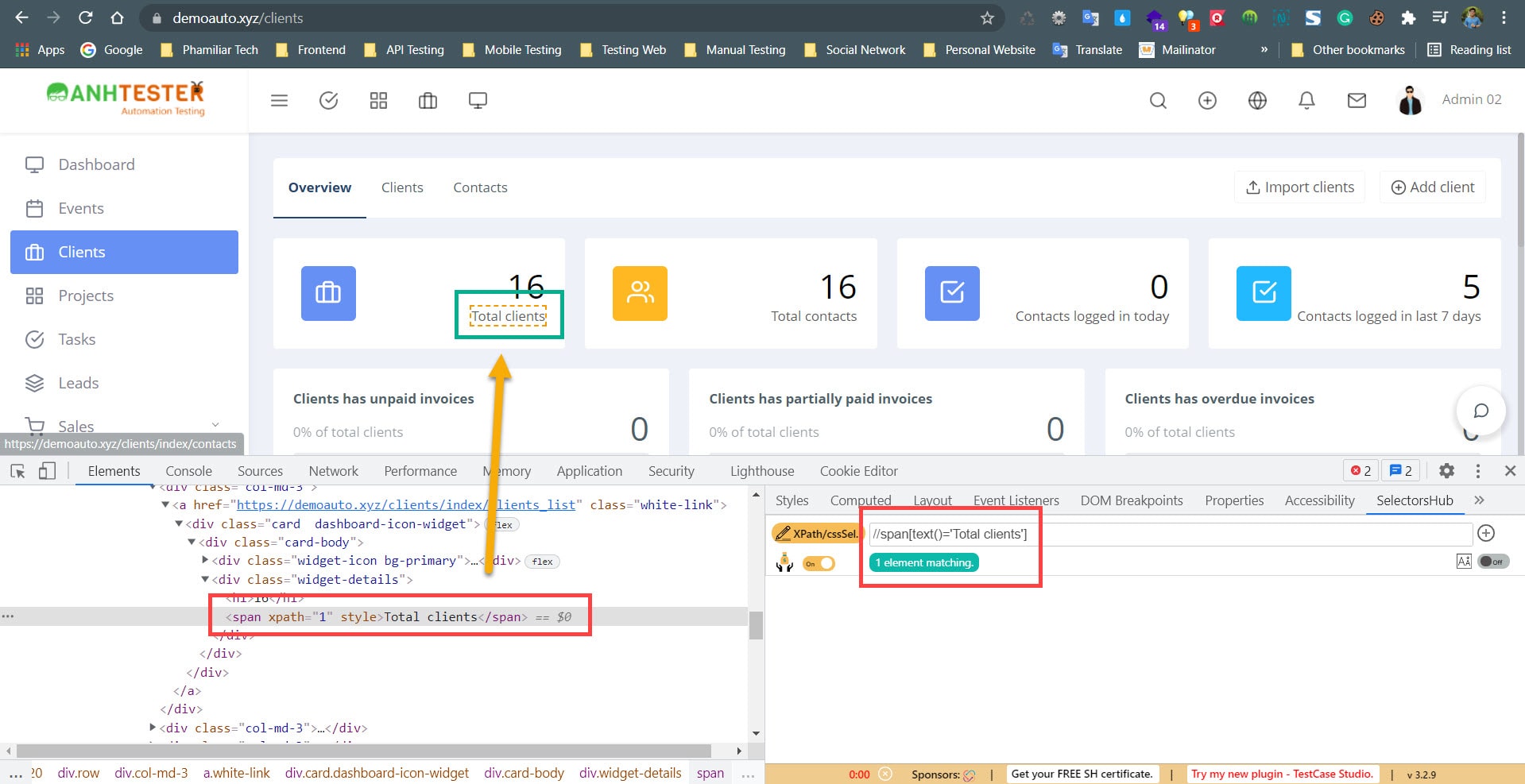This screenshot has height=784, width=1525.
Task: Toggle DevTools device toolbar icon
Action: click(x=47, y=471)
